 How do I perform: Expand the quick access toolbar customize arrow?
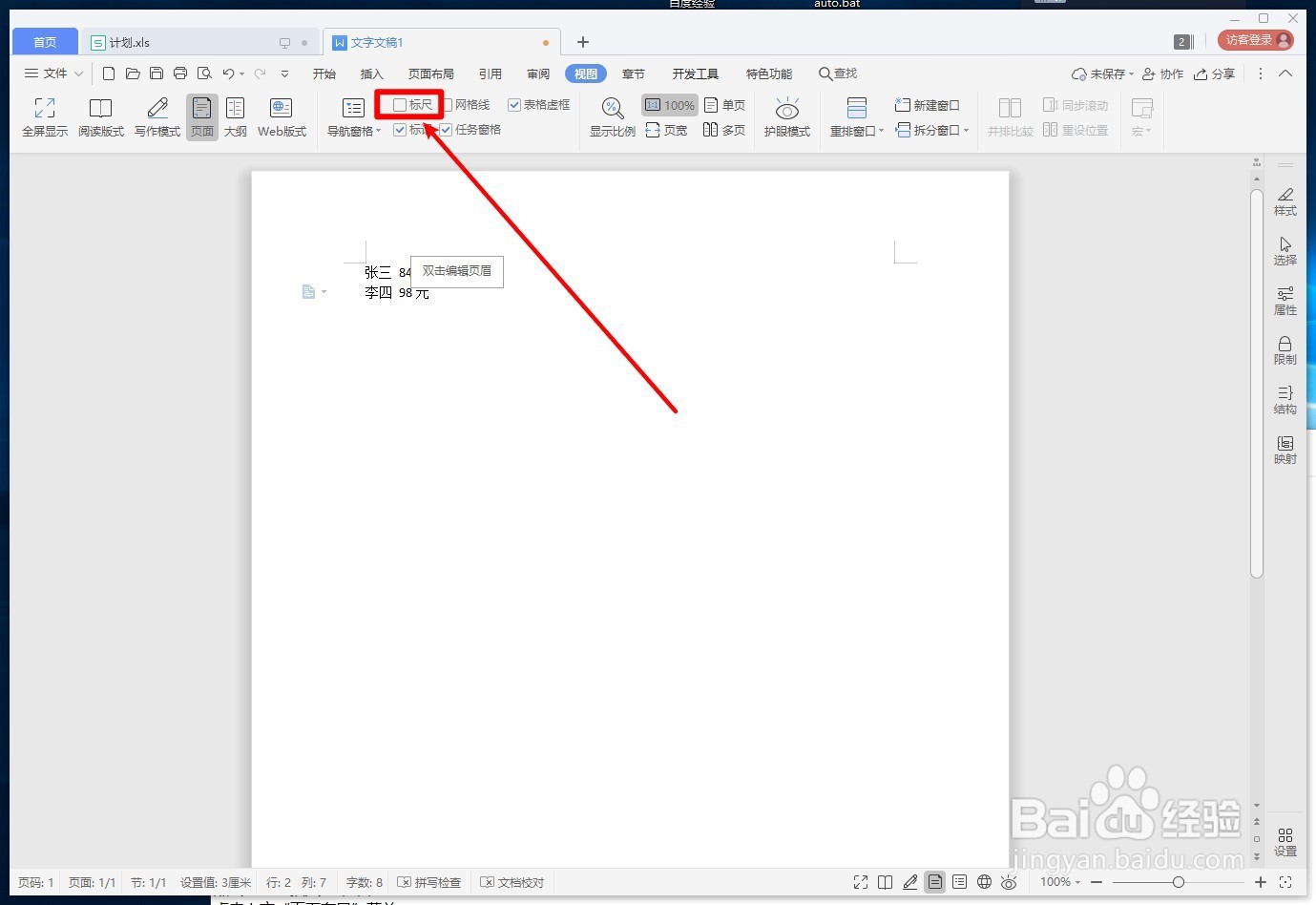[x=284, y=74]
